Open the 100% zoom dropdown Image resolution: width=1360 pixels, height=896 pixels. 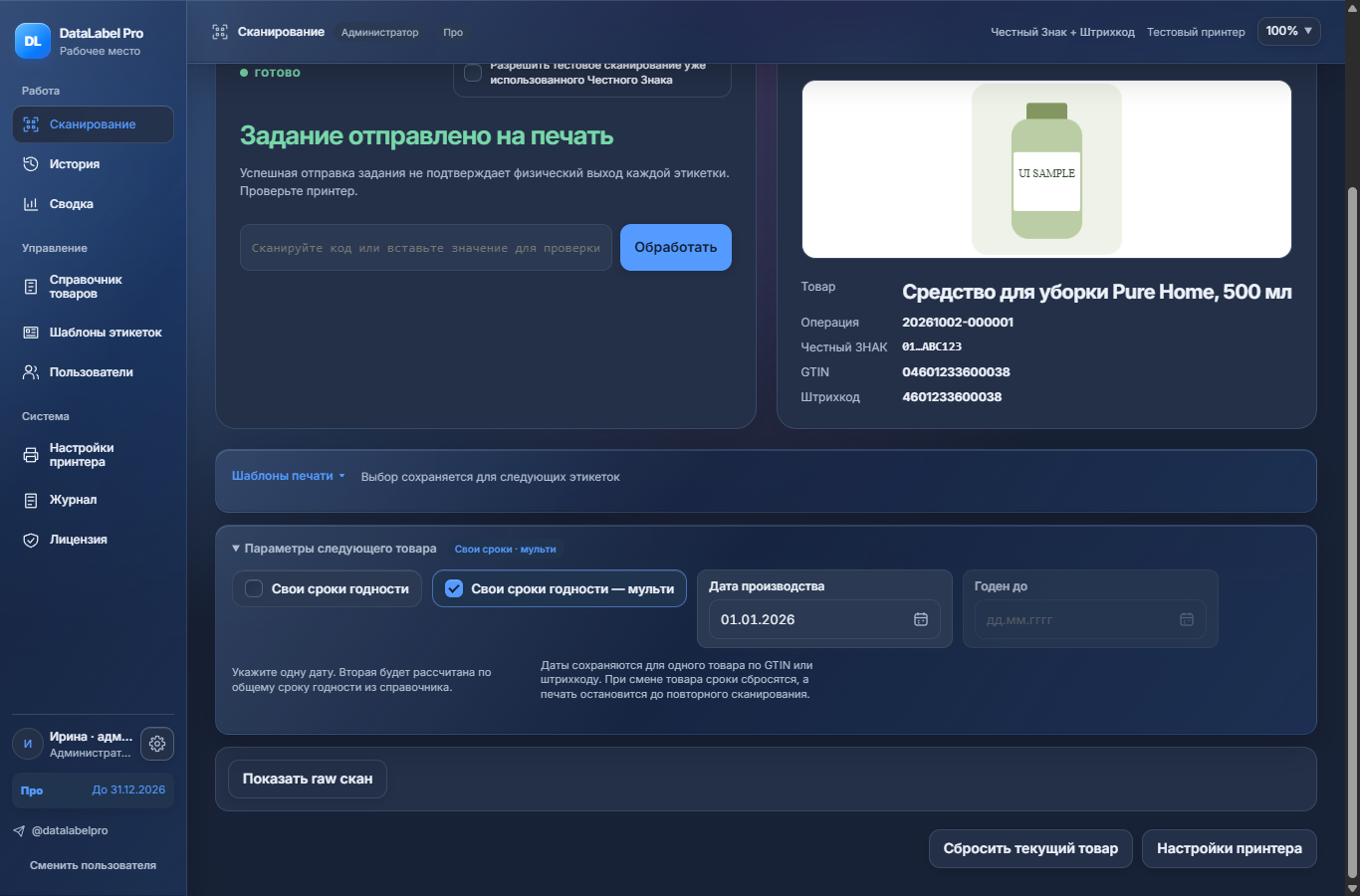click(x=1289, y=31)
